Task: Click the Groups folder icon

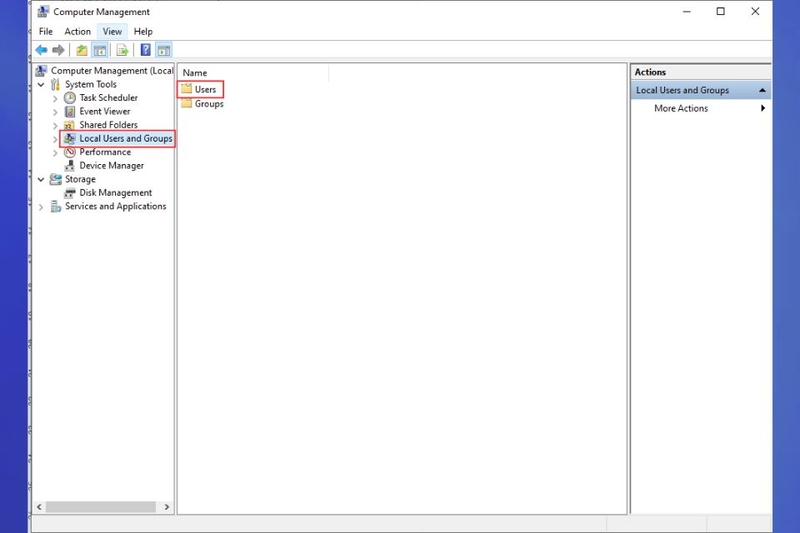Action: [x=187, y=104]
